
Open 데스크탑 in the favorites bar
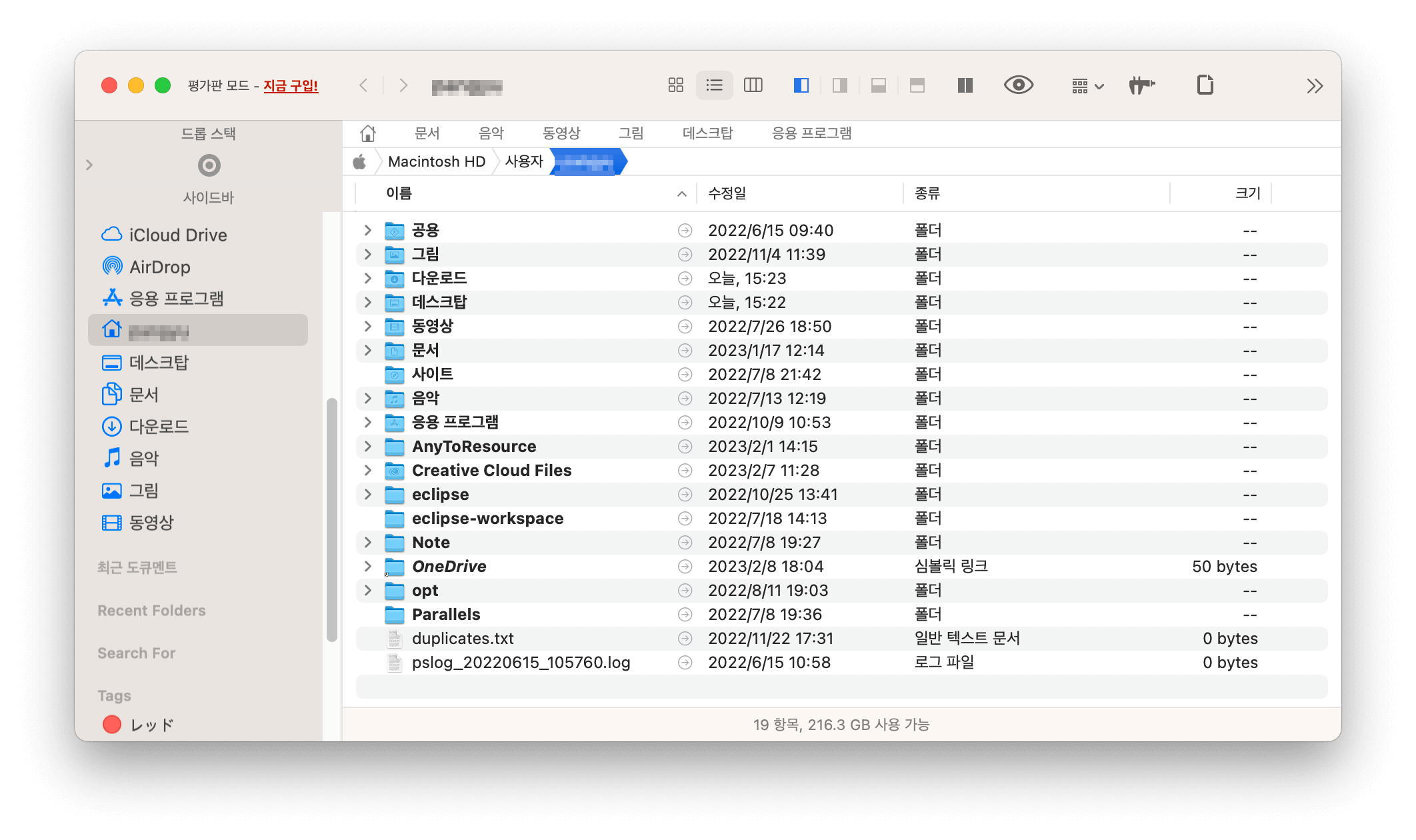(x=708, y=133)
